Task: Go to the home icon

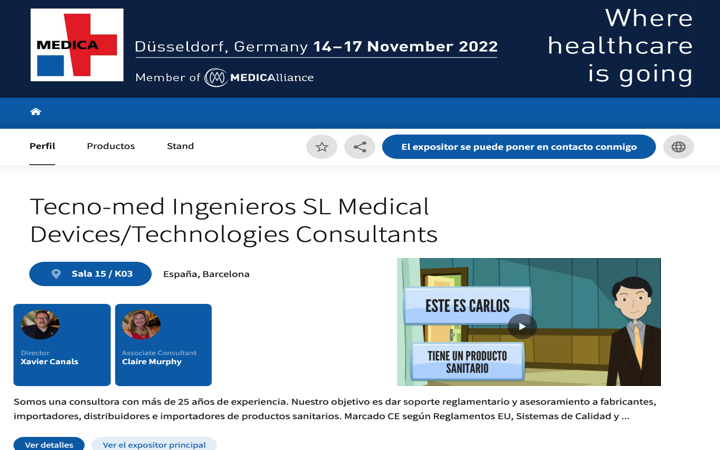Action: [35, 112]
